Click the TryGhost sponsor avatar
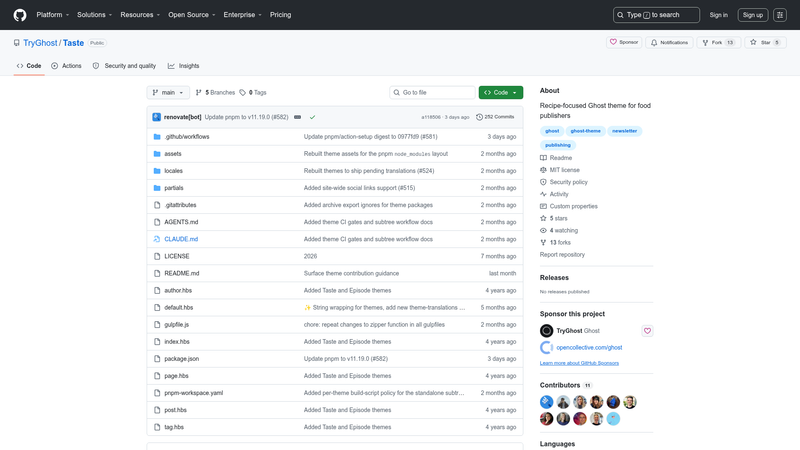This screenshot has height=450, width=800. click(x=546, y=331)
